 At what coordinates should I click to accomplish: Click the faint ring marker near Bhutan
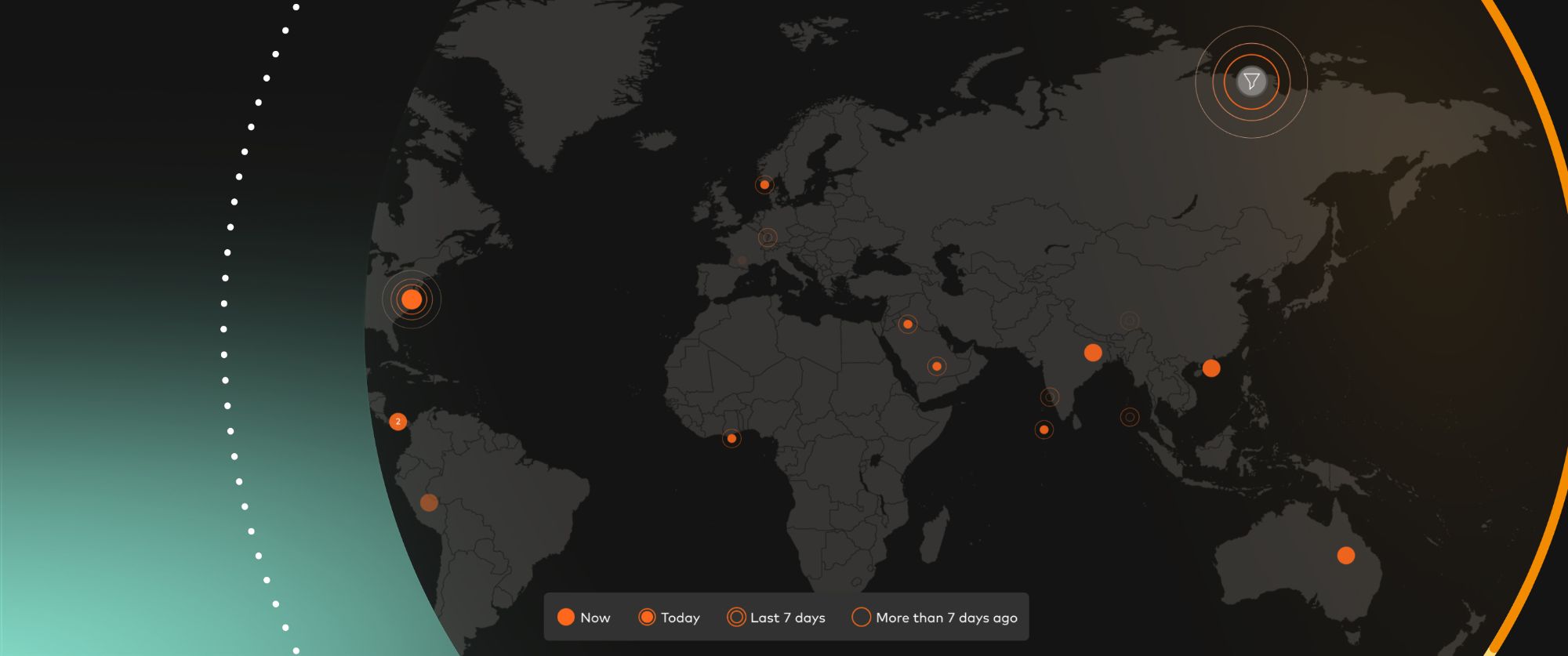click(1129, 321)
